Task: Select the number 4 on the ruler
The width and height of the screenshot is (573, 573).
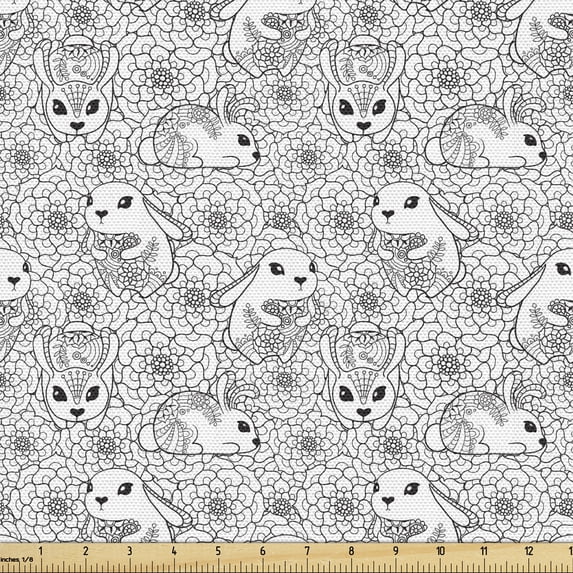Action: coord(174,551)
